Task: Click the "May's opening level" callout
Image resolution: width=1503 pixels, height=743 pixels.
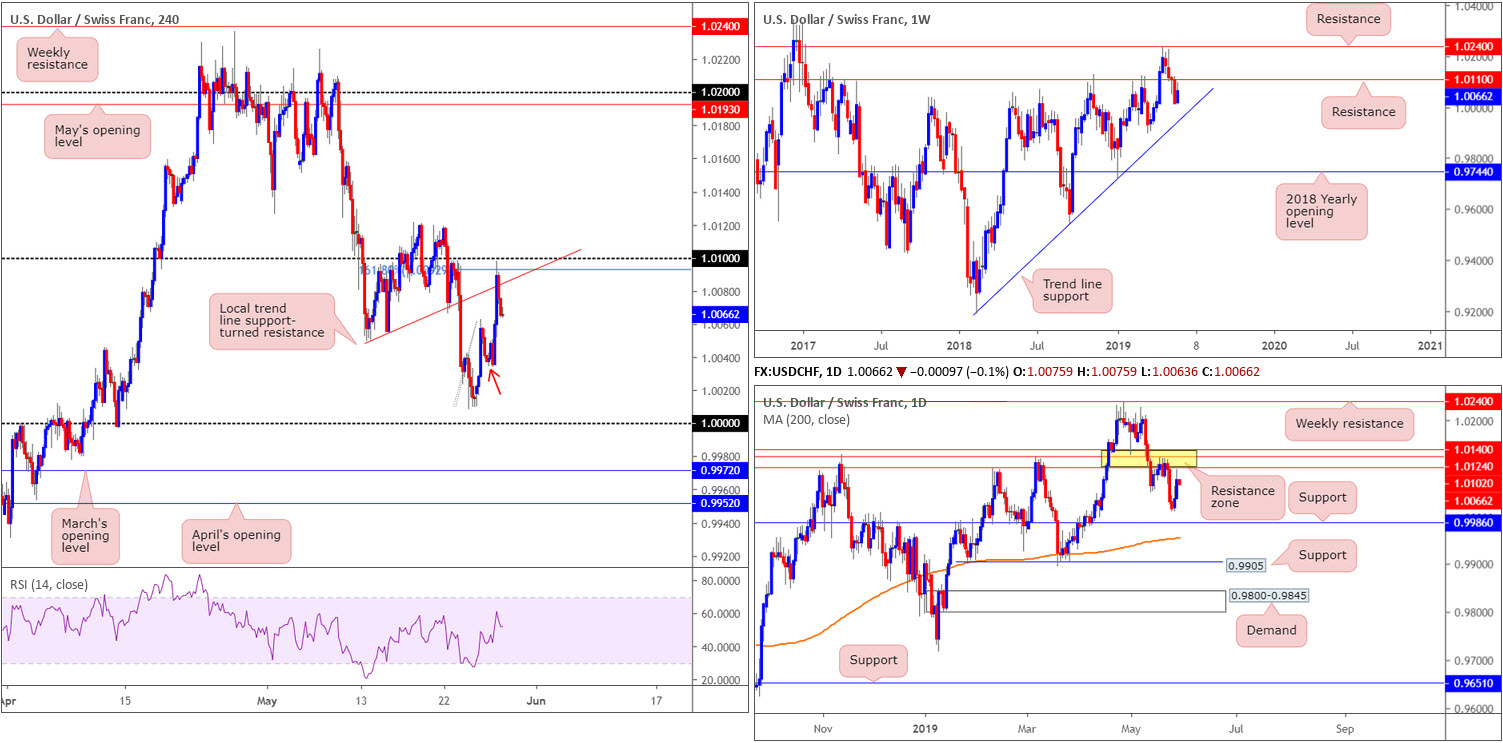Action: click(98, 137)
